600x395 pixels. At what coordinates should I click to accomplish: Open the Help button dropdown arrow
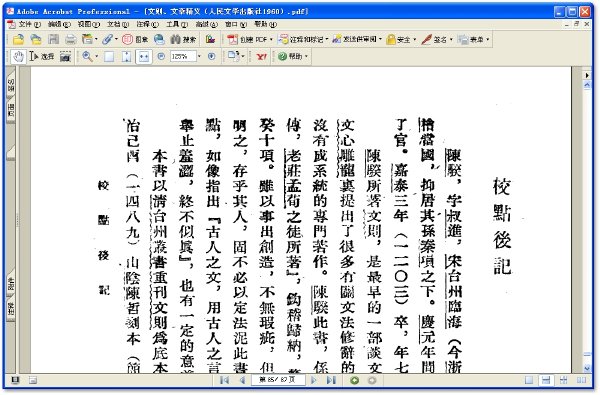(x=306, y=57)
